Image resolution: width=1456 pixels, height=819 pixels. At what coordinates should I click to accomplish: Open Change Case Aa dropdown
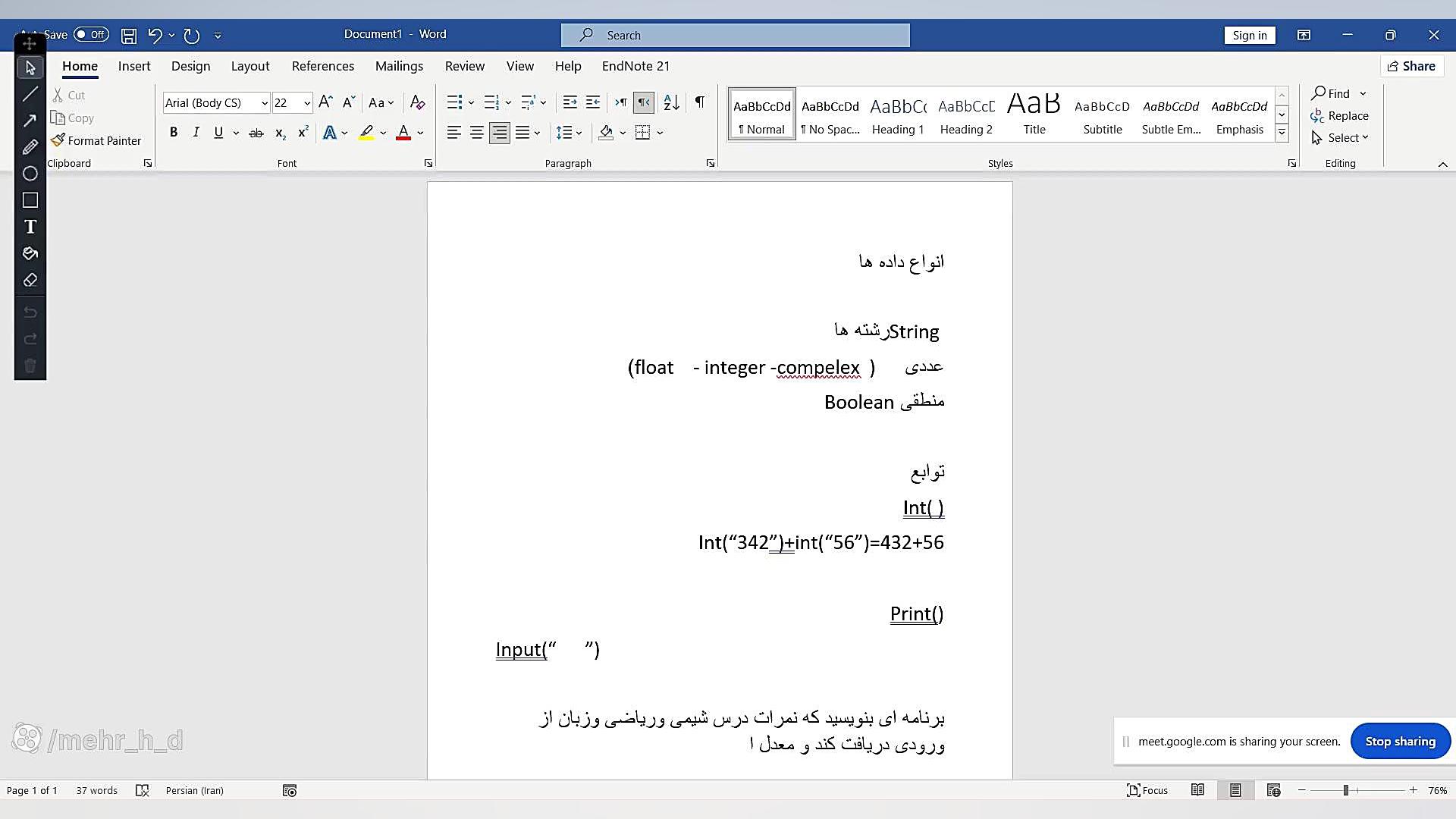pos(381,102)
